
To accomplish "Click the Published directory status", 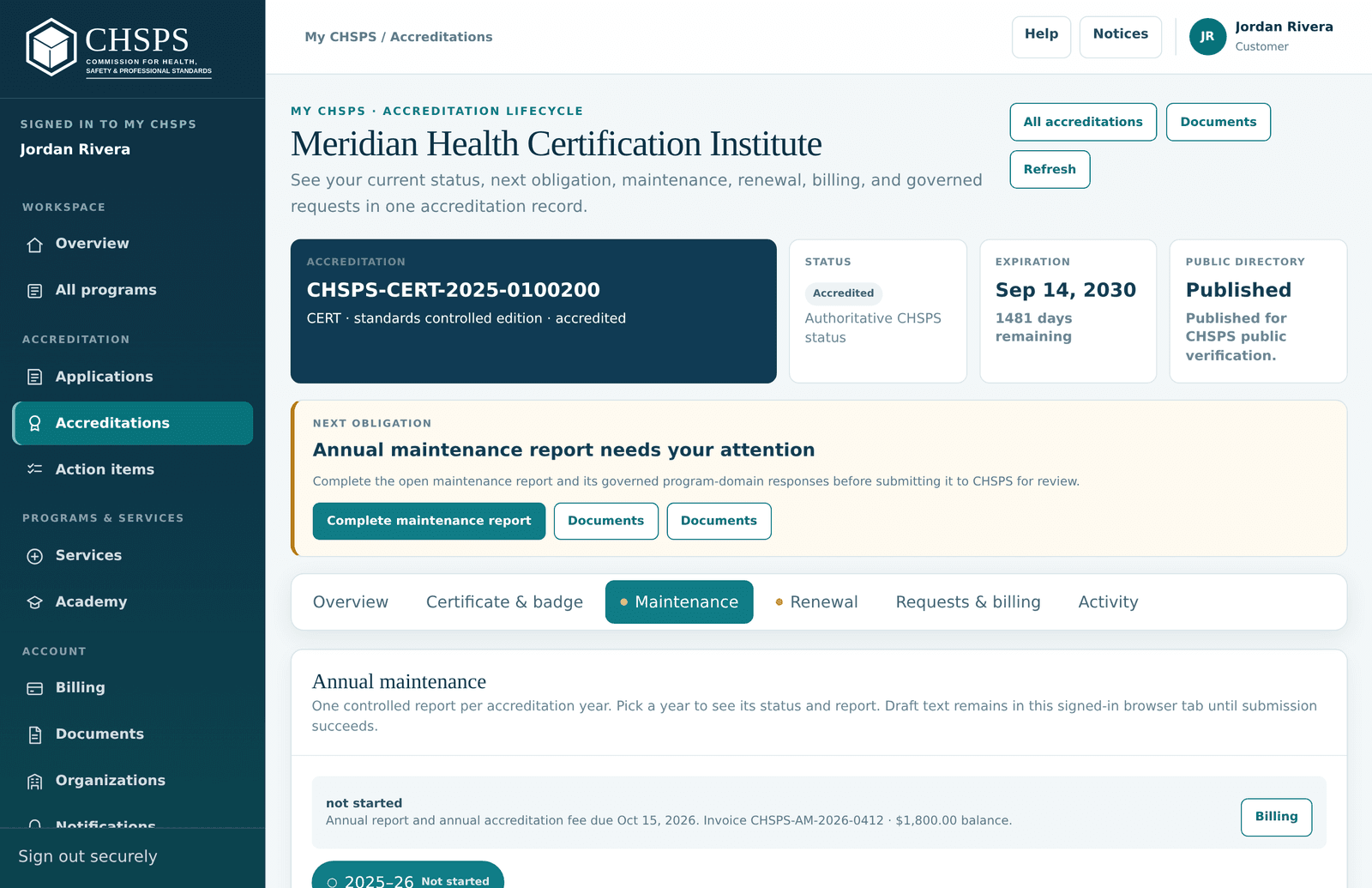I will click(1238, 290).
